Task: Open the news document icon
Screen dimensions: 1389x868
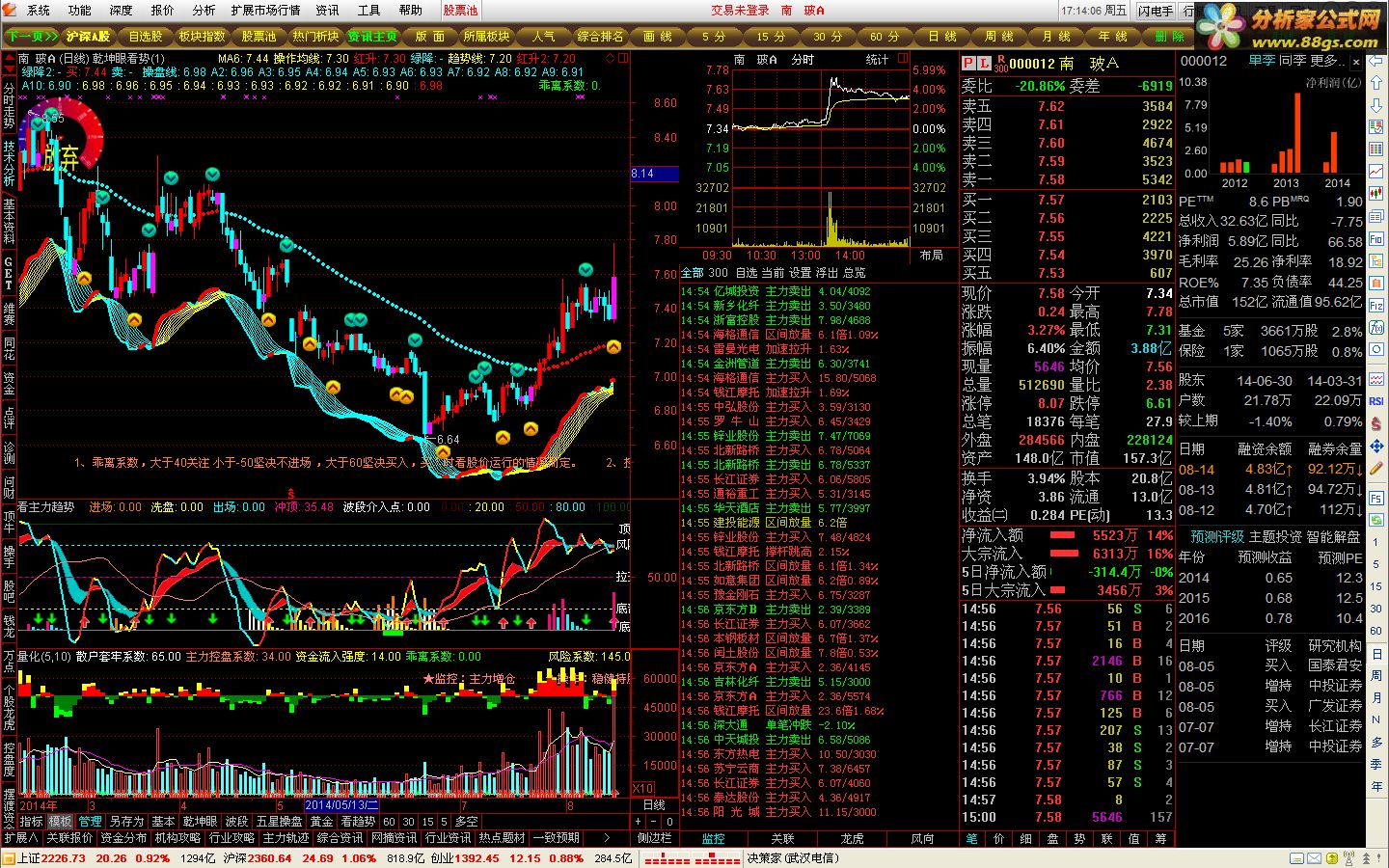Action: coord(1376,216)
